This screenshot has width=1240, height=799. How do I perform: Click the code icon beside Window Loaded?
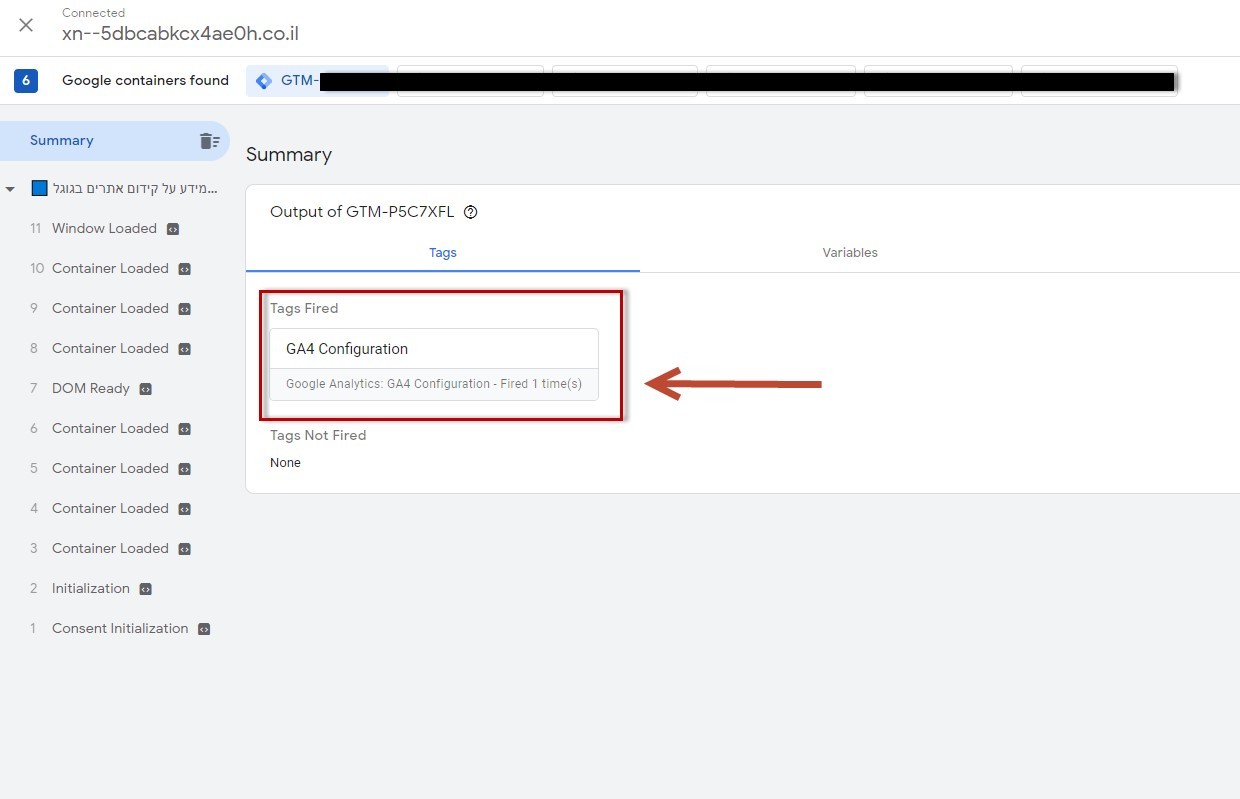click(173, 229)
